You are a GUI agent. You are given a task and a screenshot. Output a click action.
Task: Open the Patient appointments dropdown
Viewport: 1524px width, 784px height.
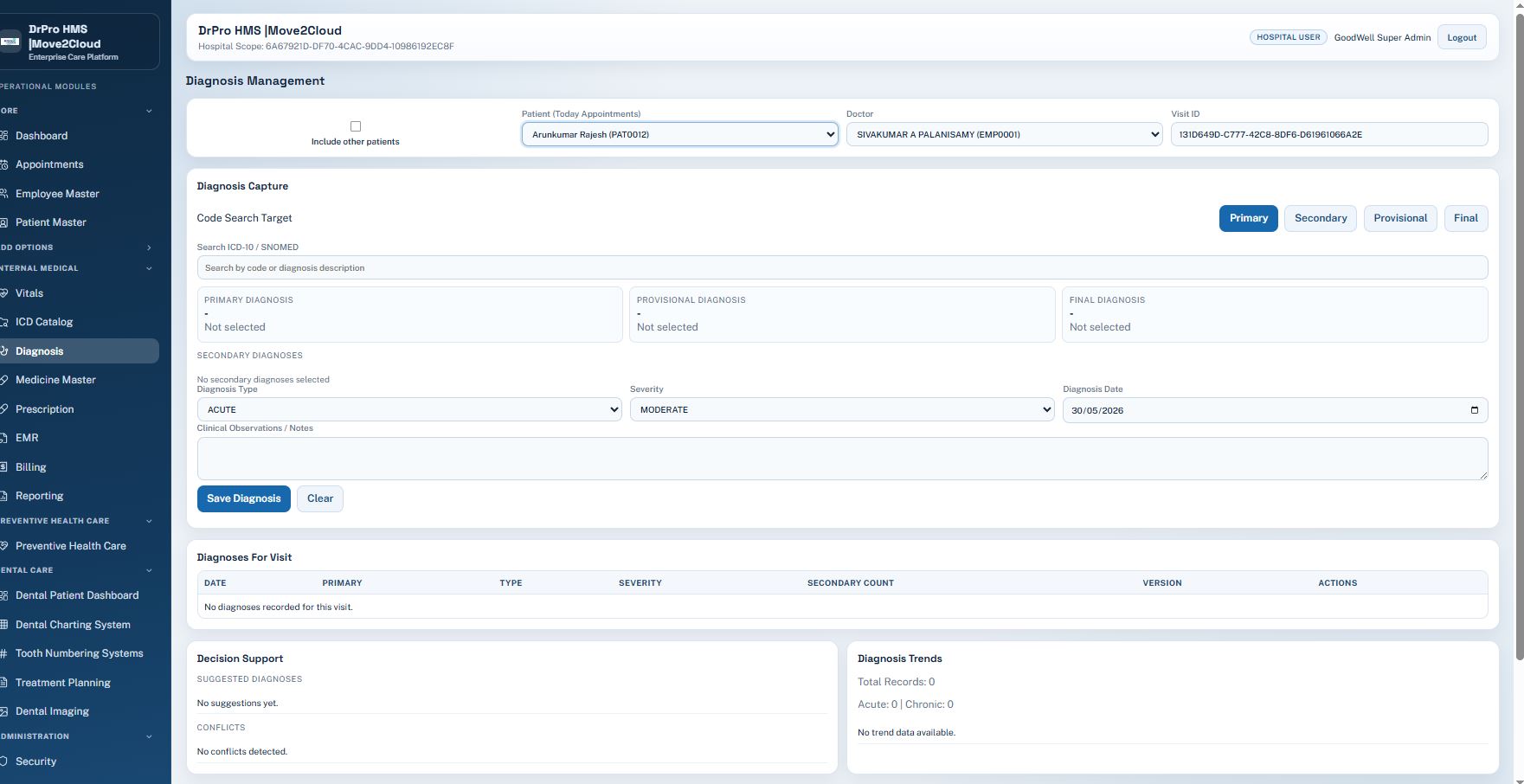pyautogui.click(x=680, y=134)
